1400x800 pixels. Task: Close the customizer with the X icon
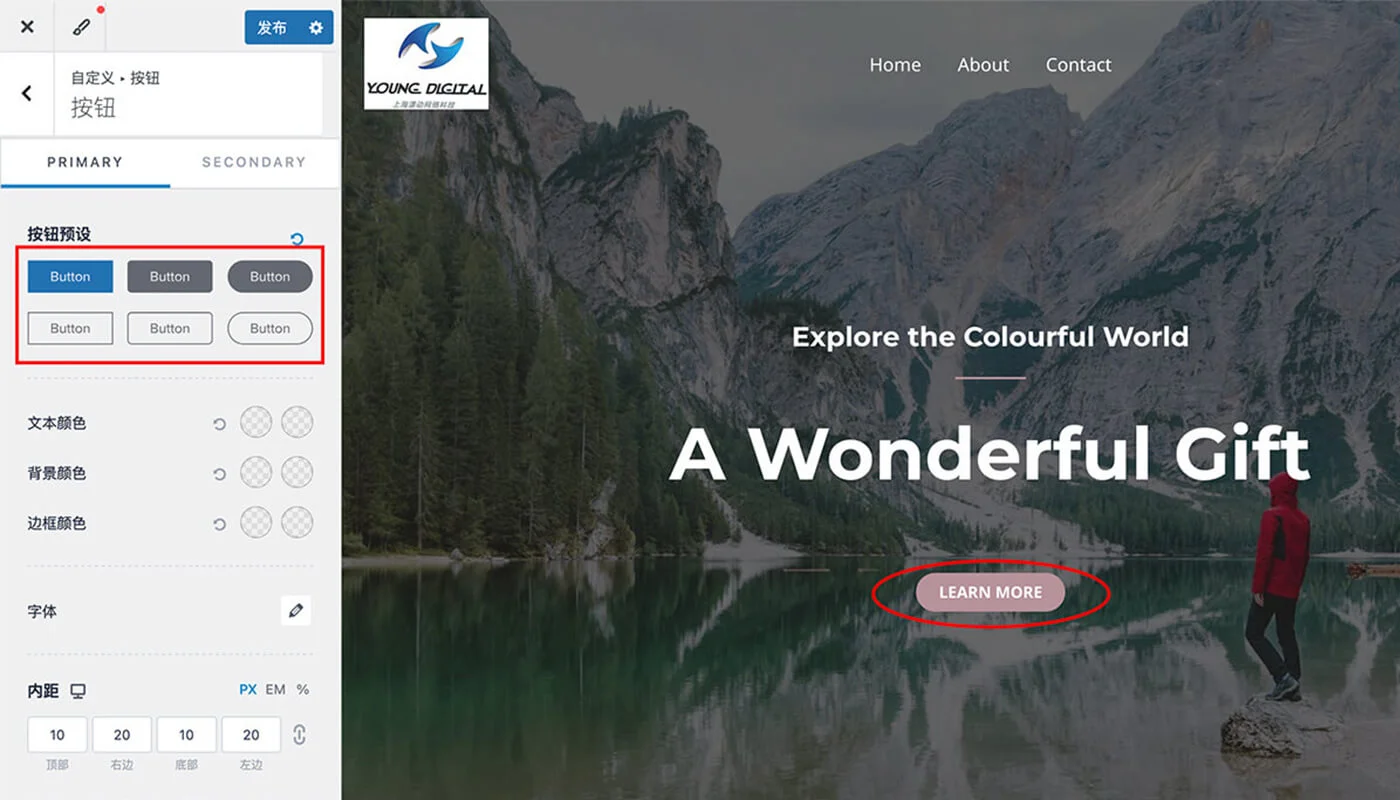tap(27, 27)
